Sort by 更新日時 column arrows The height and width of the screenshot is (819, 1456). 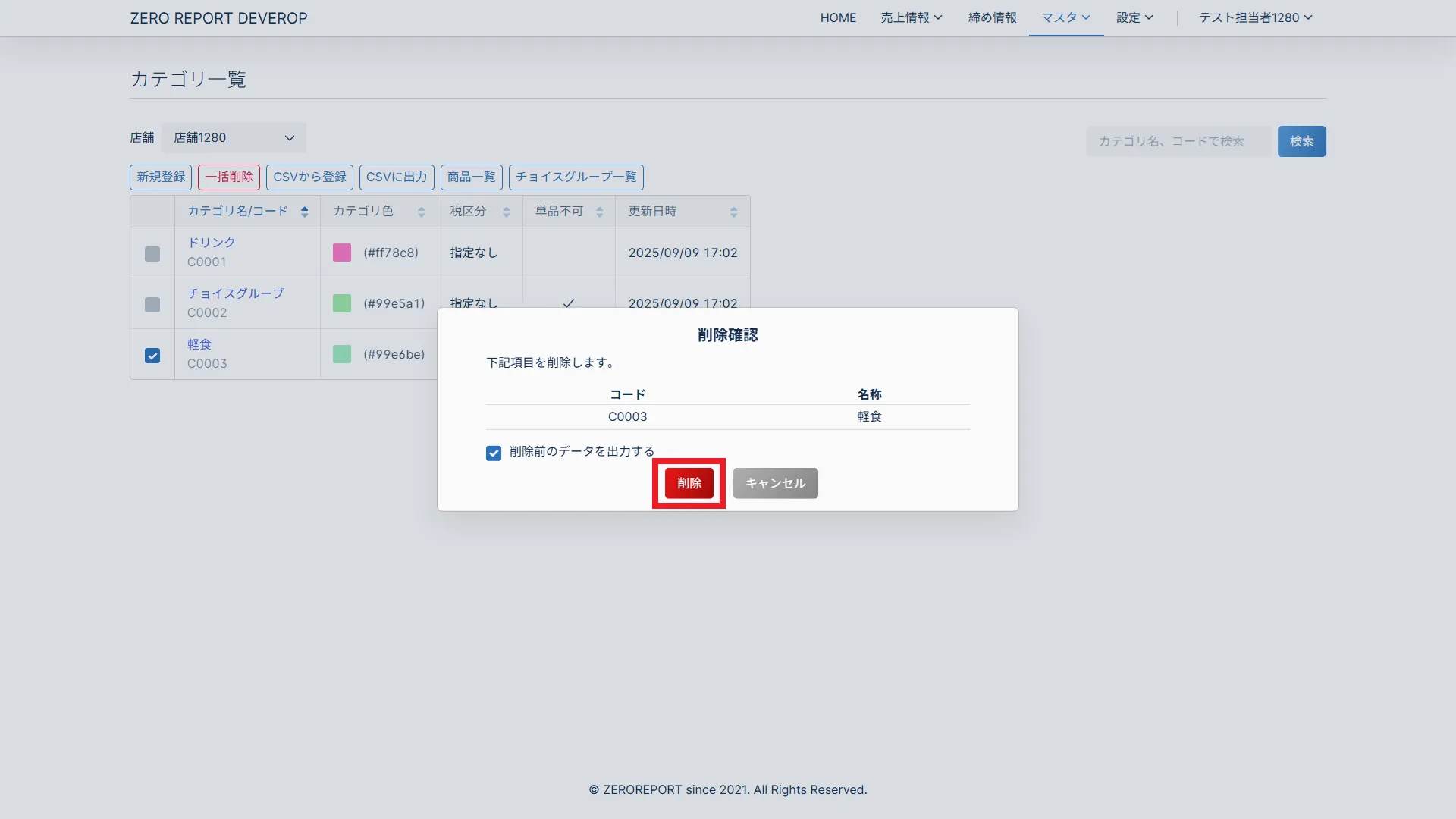[x=733, y=212]
